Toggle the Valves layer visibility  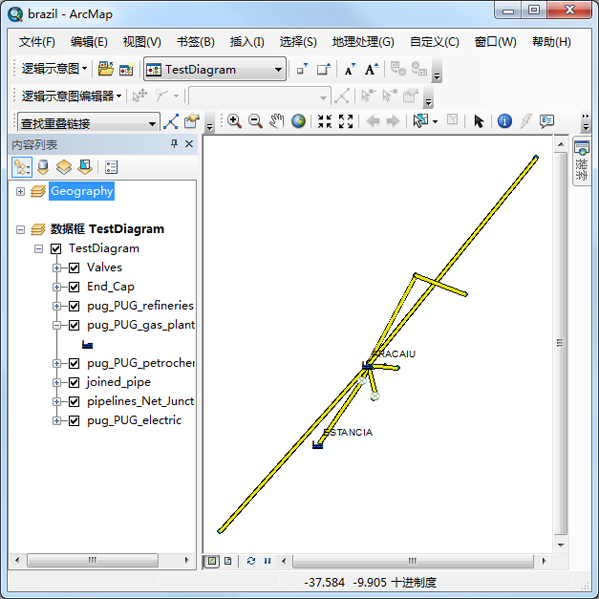click(x=74, y=268)
